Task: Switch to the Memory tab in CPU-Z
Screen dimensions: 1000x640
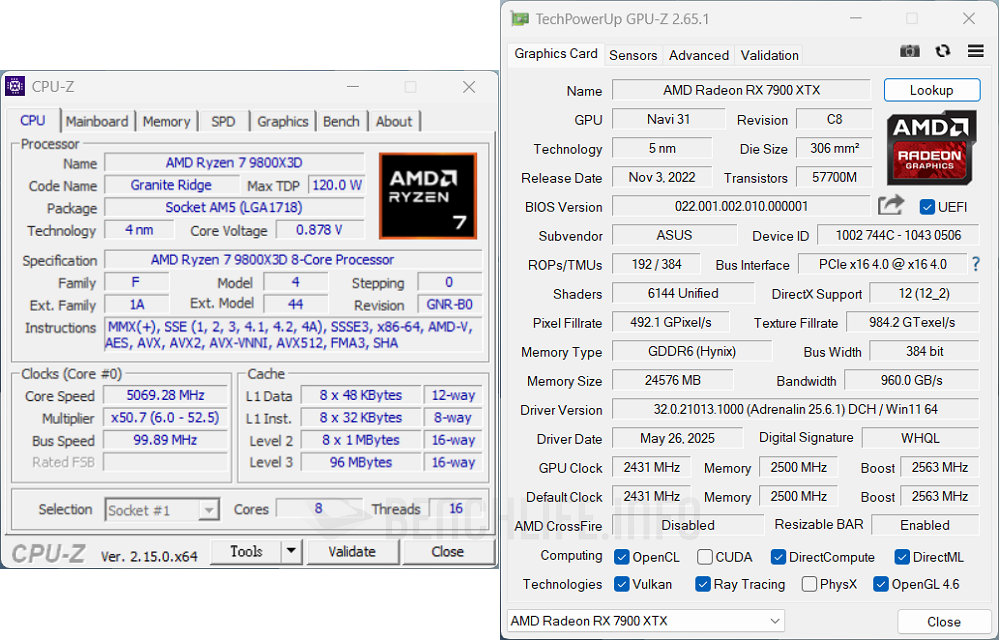Action: tap(166, 121)
